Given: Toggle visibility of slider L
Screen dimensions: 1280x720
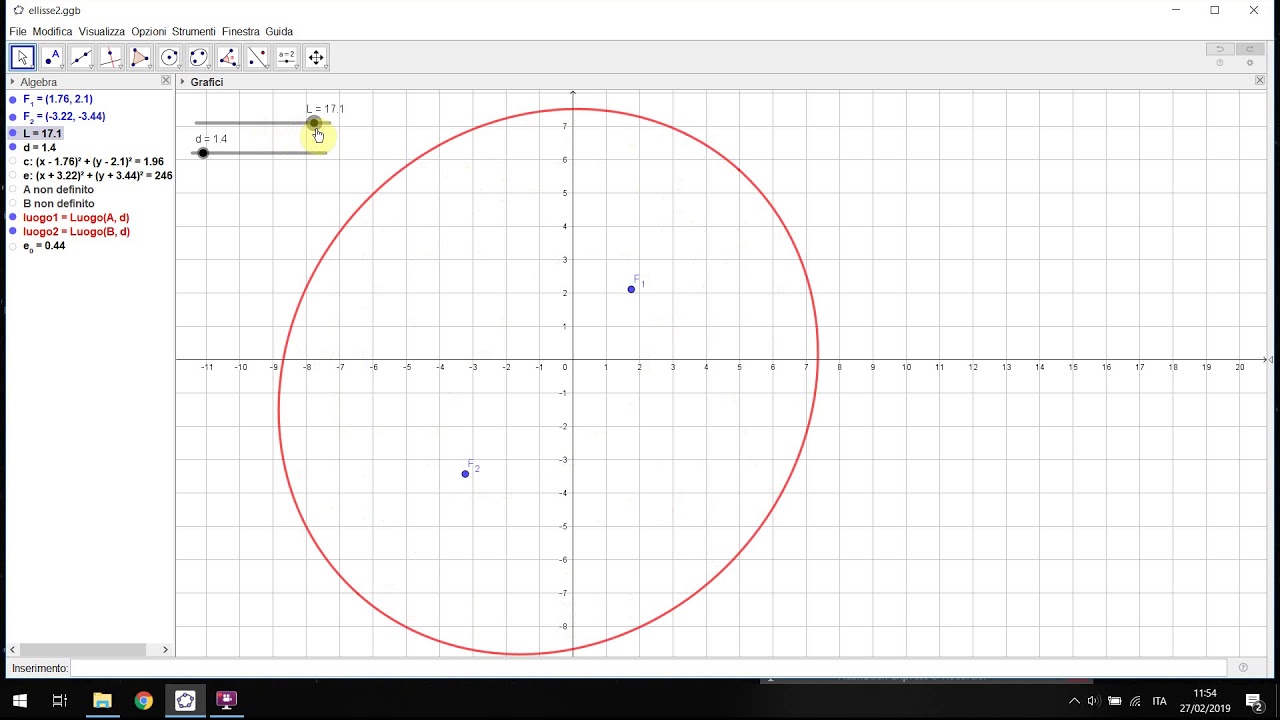Looking at the screenshot, I should click(13, 133).
